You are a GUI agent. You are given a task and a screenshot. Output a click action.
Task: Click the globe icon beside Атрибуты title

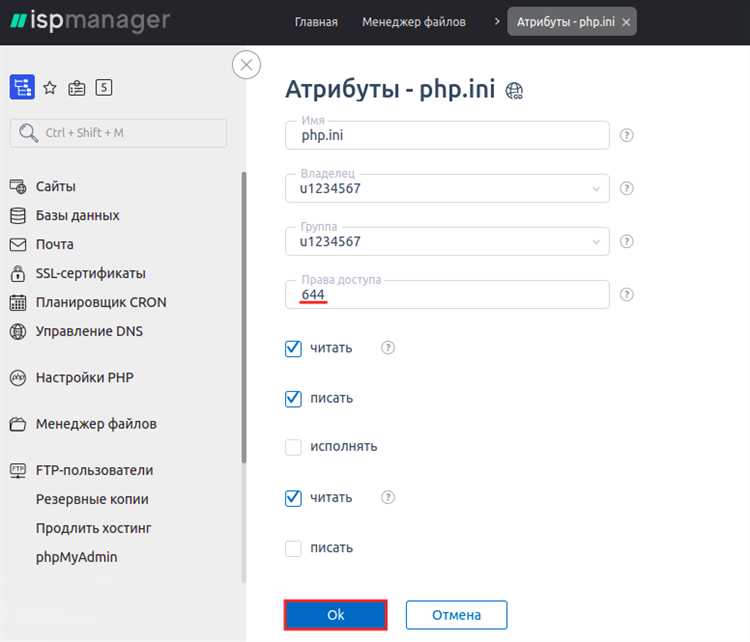click(x=515, y=91)
